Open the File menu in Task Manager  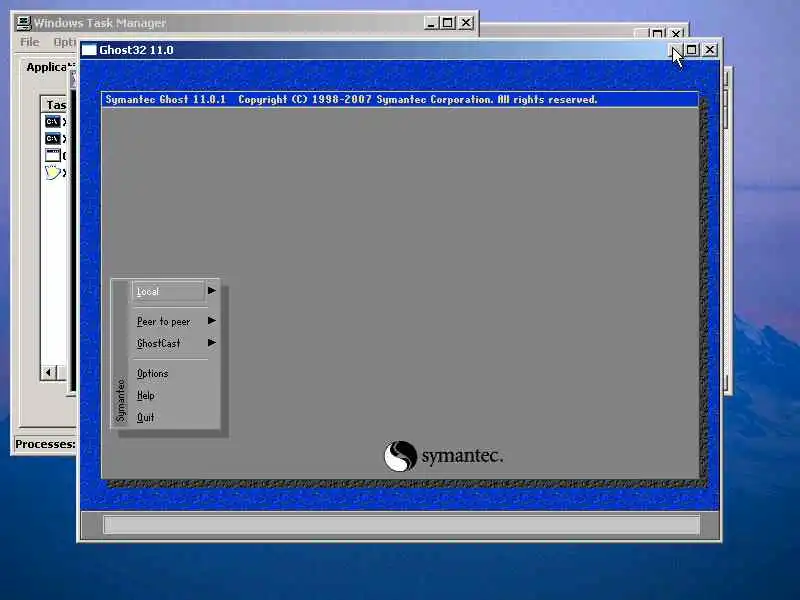[x=30, y=42]
